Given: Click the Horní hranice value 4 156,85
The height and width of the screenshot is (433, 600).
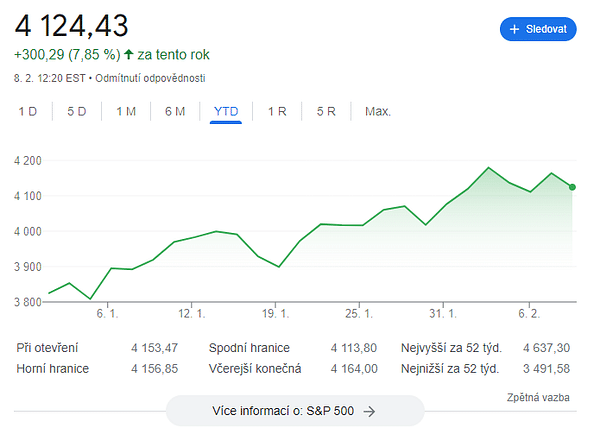Looking at the screenshot, I should 154,368.
